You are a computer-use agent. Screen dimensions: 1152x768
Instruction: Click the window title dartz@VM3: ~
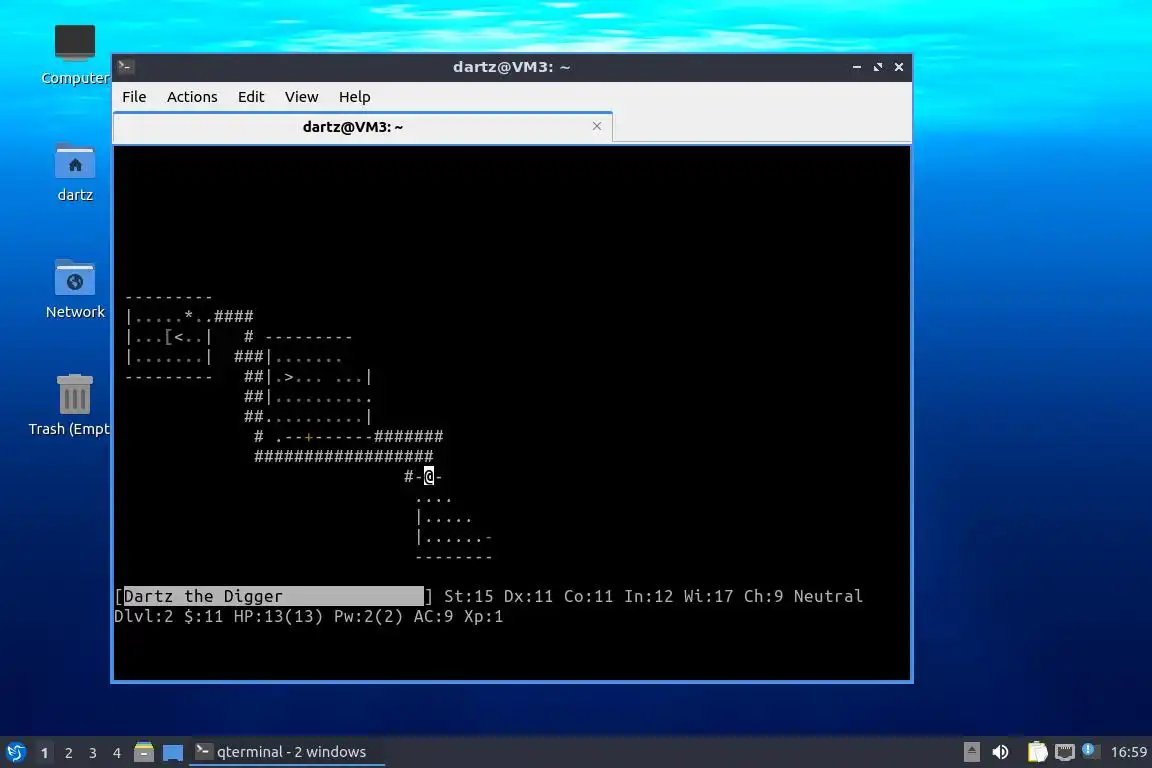pyautogui.click(x=511, y=67)
